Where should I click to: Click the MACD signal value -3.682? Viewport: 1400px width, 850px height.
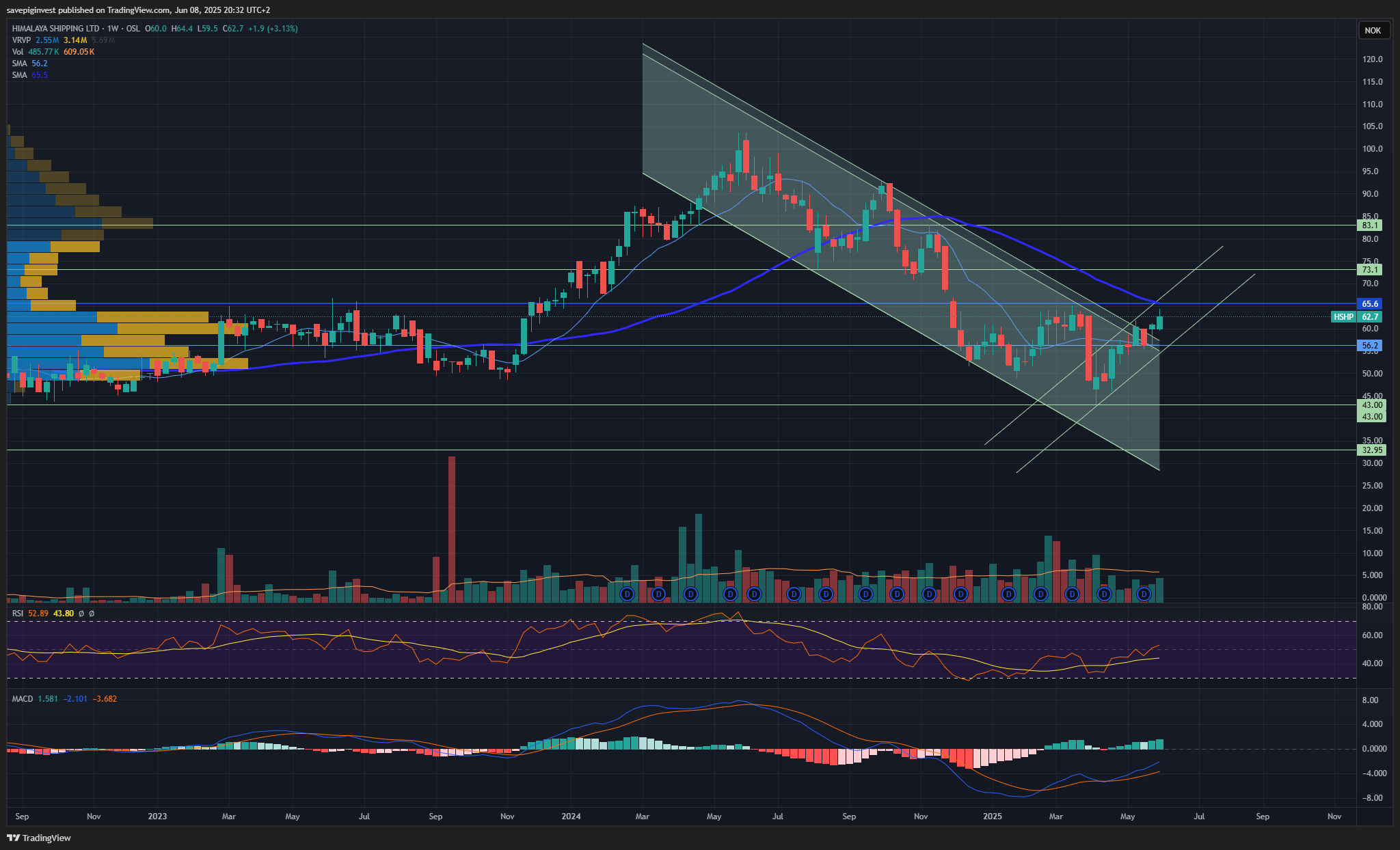coord(105,699)
